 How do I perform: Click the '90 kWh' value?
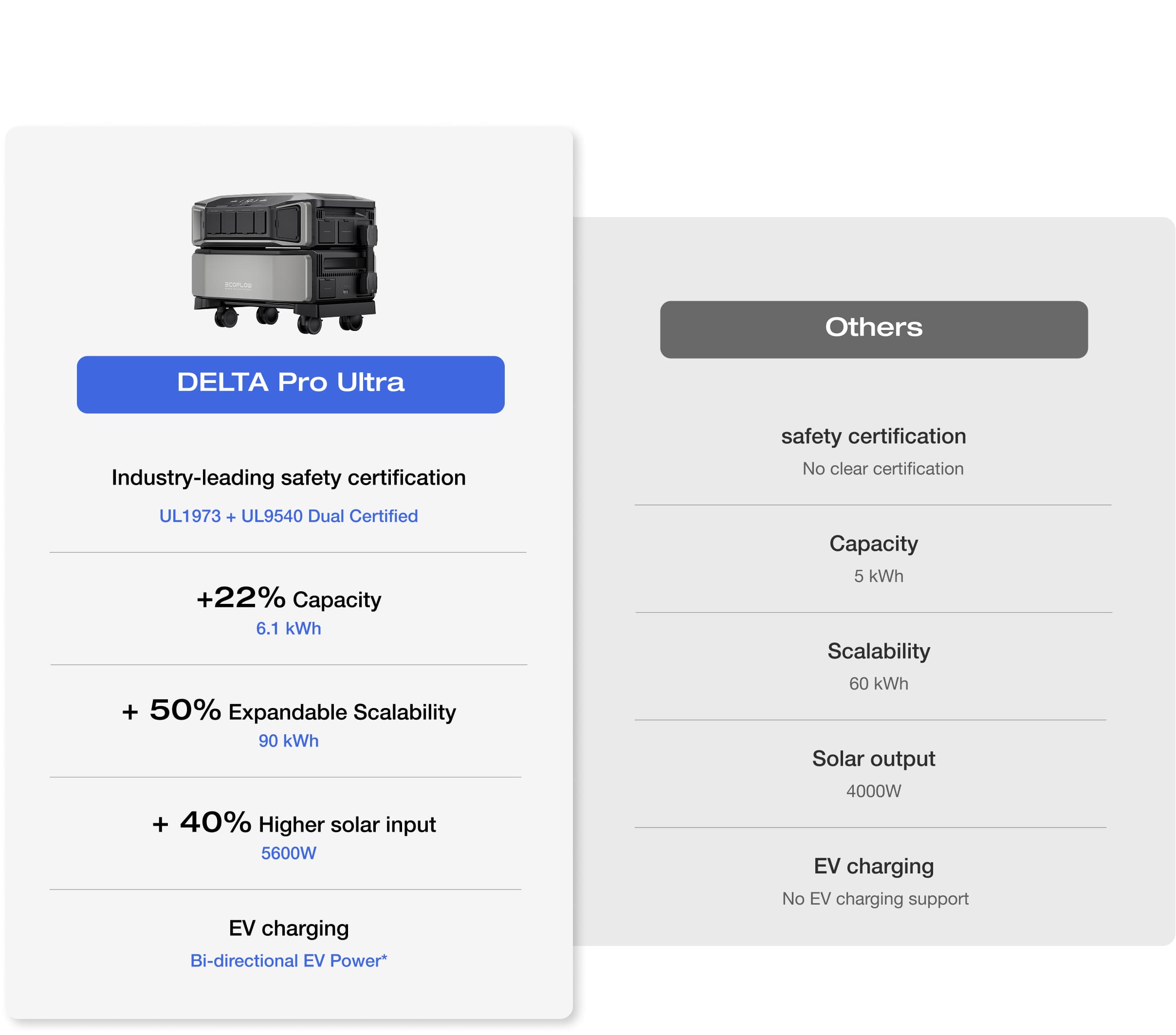coord(288,741)
